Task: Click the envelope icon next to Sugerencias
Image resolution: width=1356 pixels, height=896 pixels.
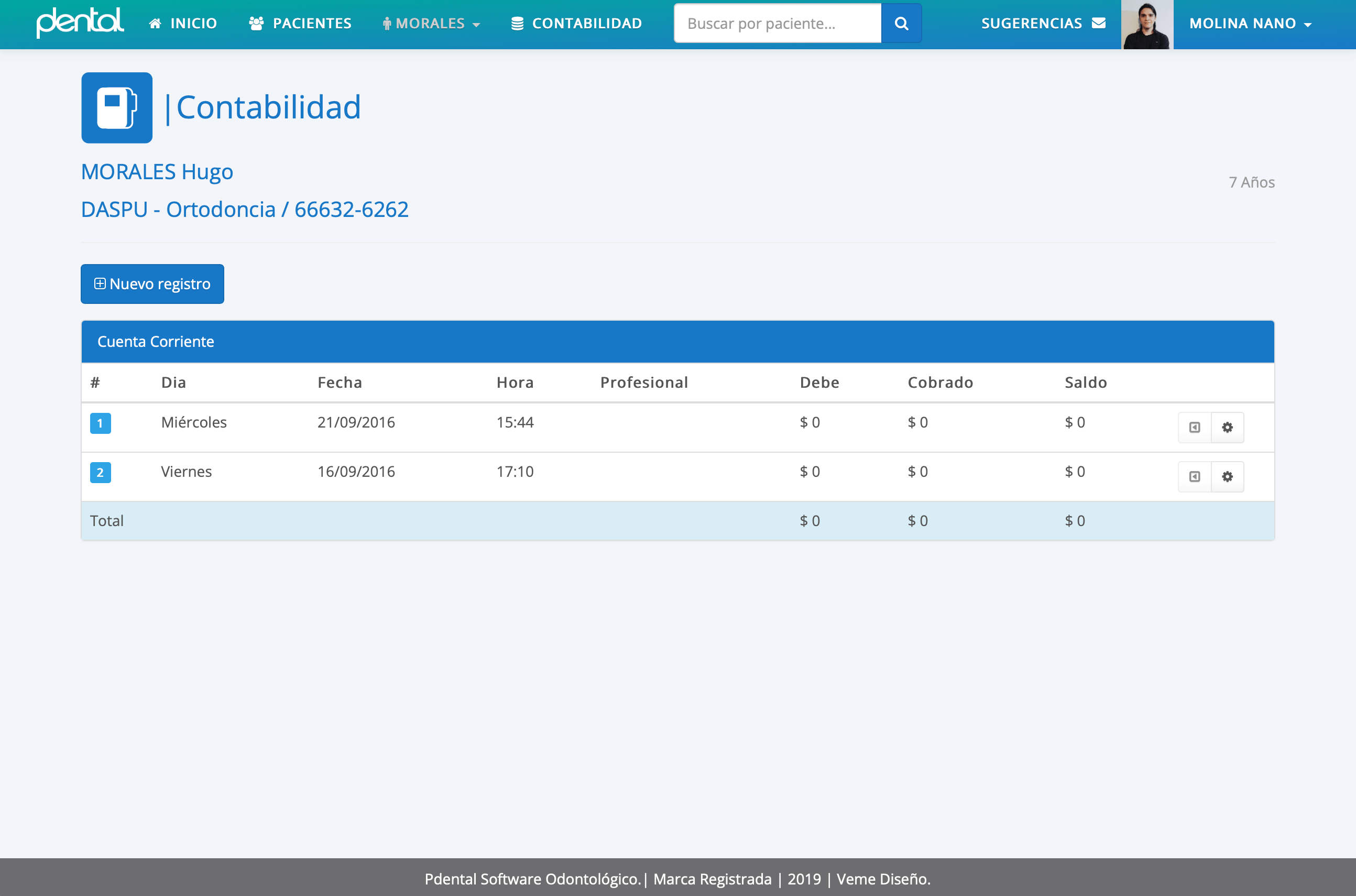Action: [x=1098, y=24]
